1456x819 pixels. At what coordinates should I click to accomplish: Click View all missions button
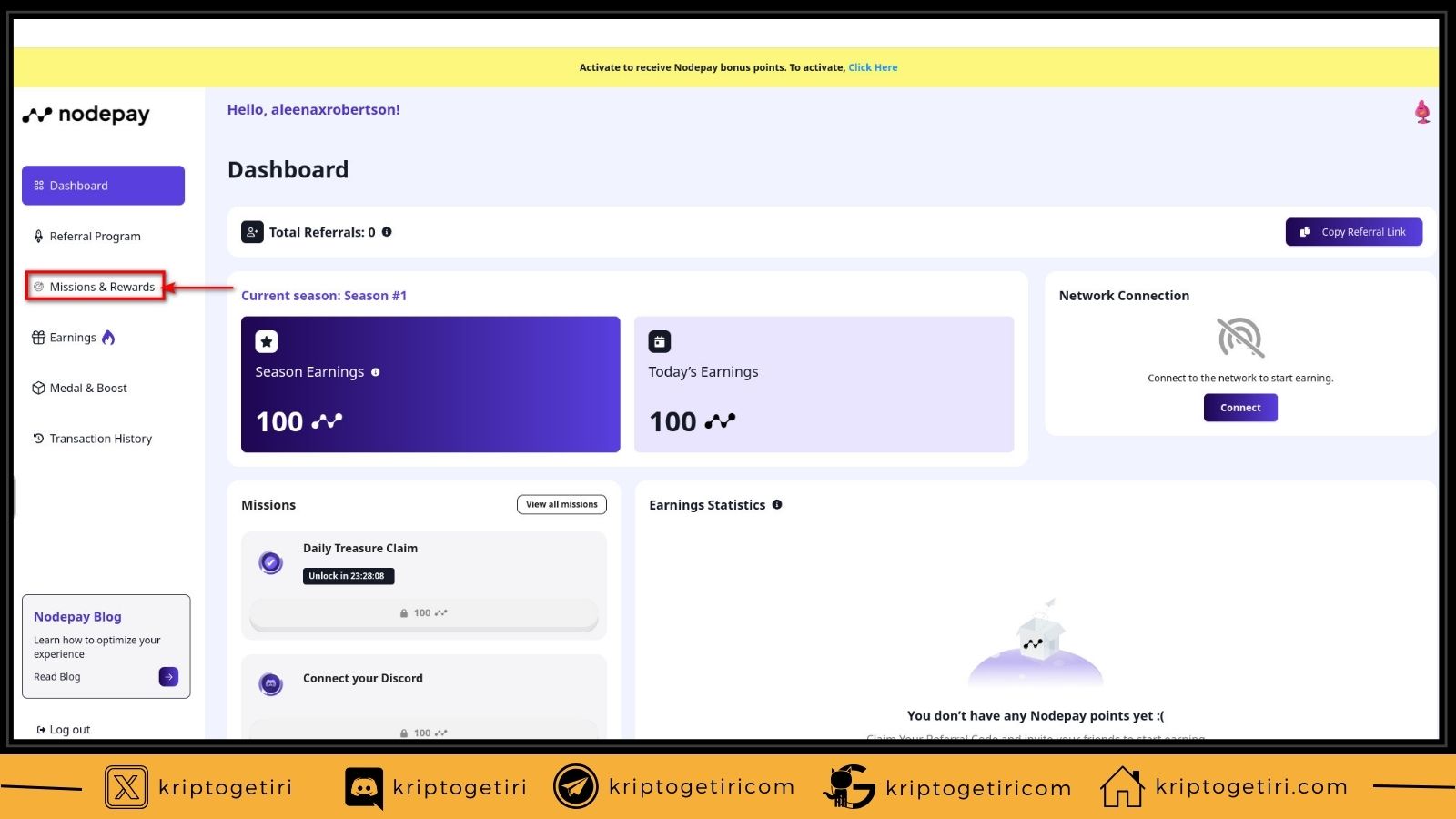pyautogui.click(x=561, y=504)
